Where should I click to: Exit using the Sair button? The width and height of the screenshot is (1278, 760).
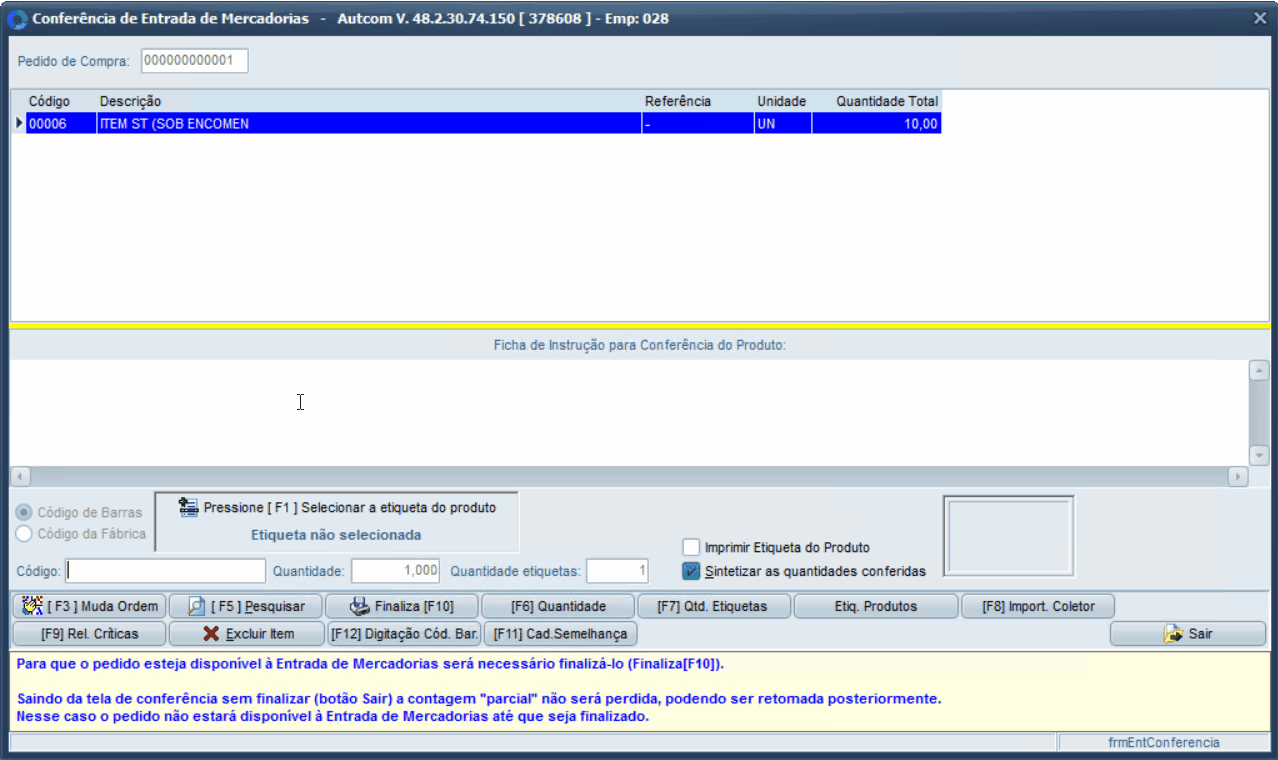point(1188,634)
